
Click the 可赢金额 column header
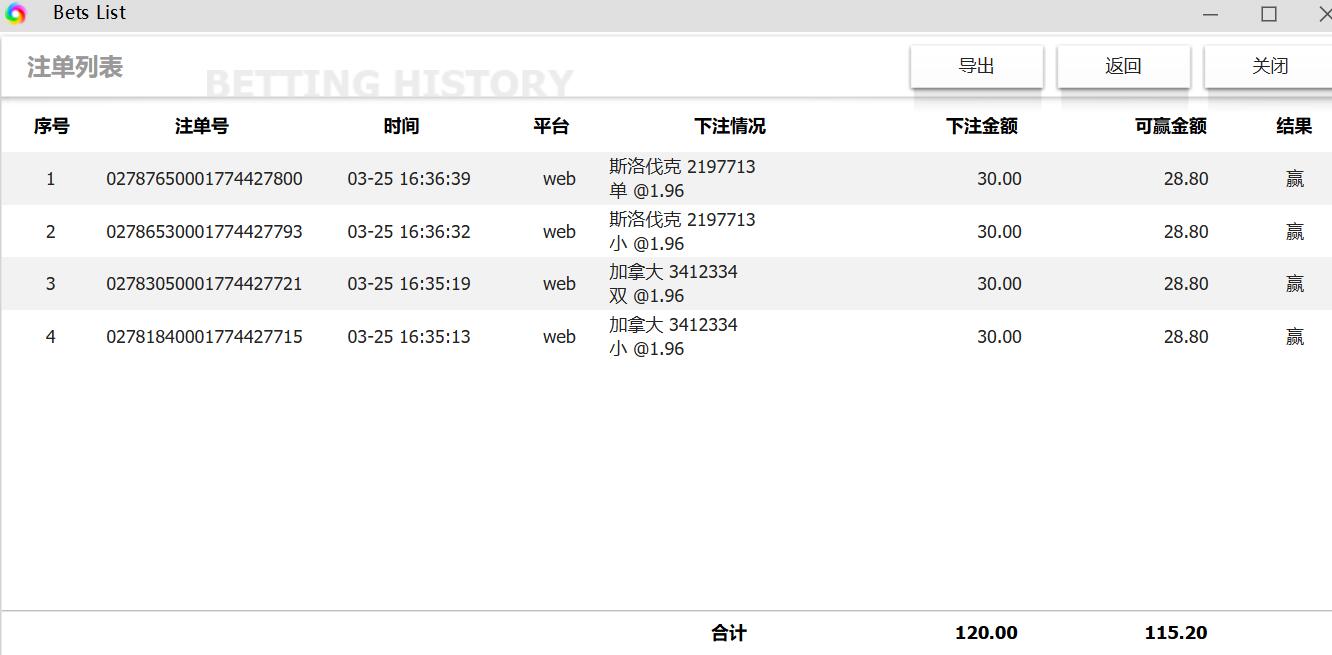click(1169, 126)
